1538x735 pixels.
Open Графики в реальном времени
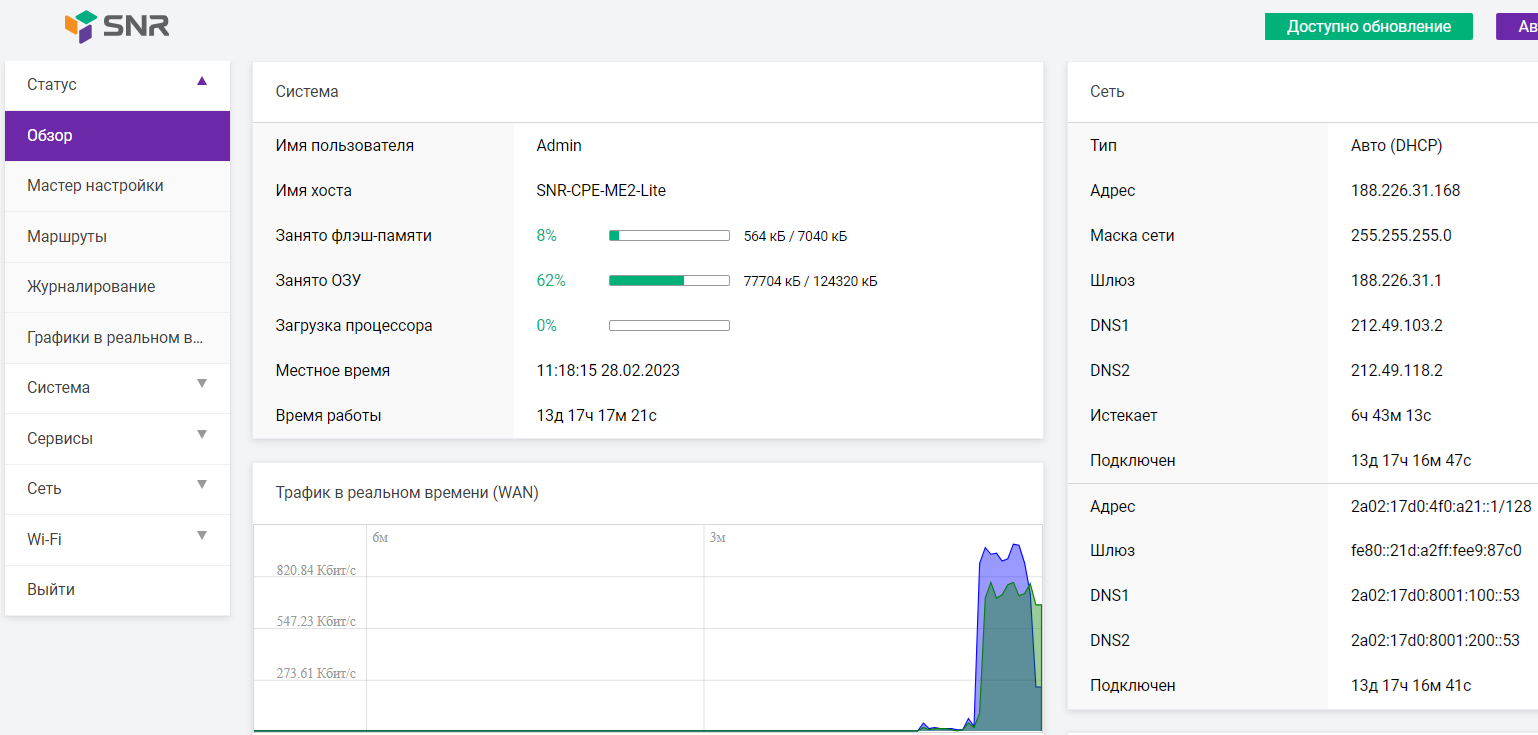click(x=115, y=338)
